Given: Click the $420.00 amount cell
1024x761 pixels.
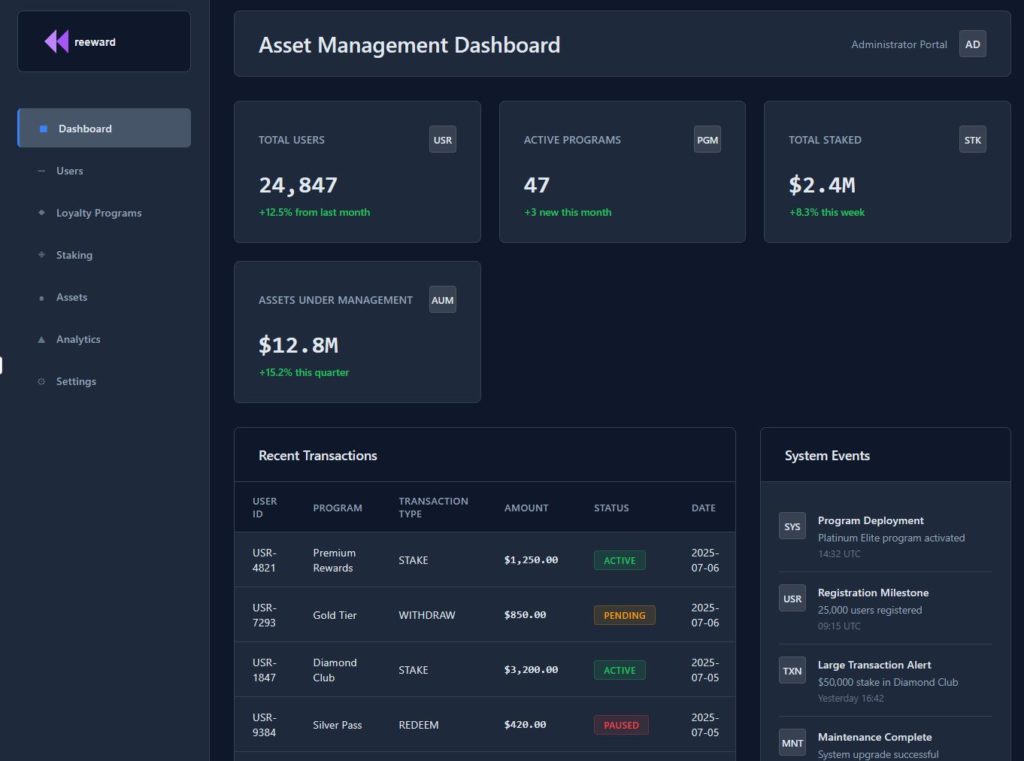Looking at the screenshot, I should pyautogui.click(x=525, y=724).
